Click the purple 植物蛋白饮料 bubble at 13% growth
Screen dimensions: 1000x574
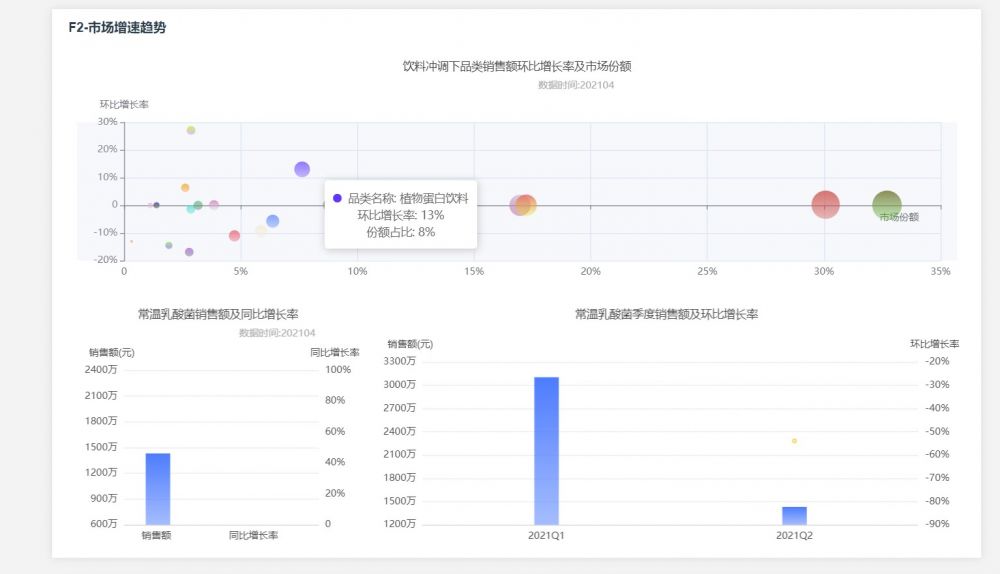[x=302, y=169]
